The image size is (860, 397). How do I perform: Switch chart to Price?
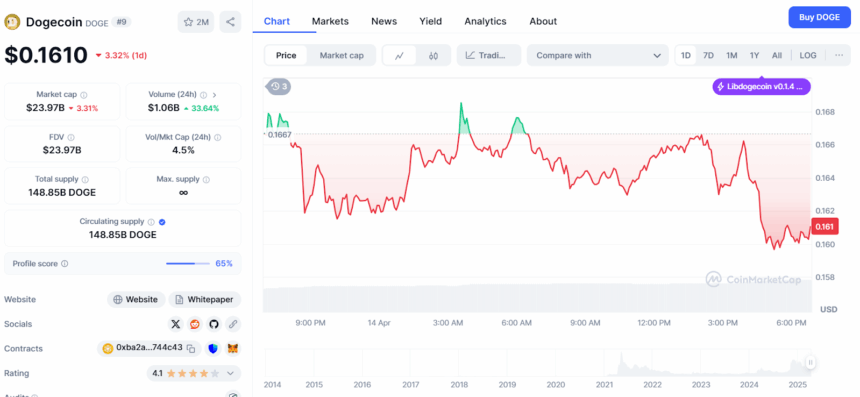[286, 55]
